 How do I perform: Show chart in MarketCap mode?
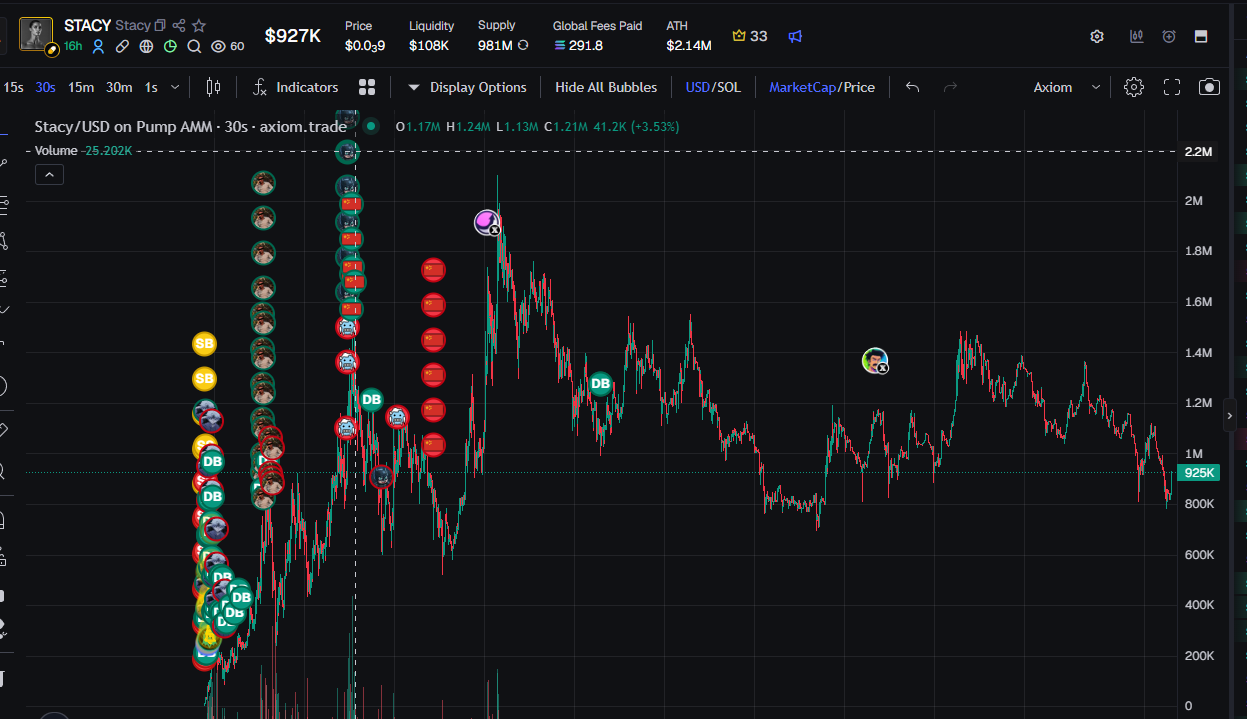[x=802, y=87]
